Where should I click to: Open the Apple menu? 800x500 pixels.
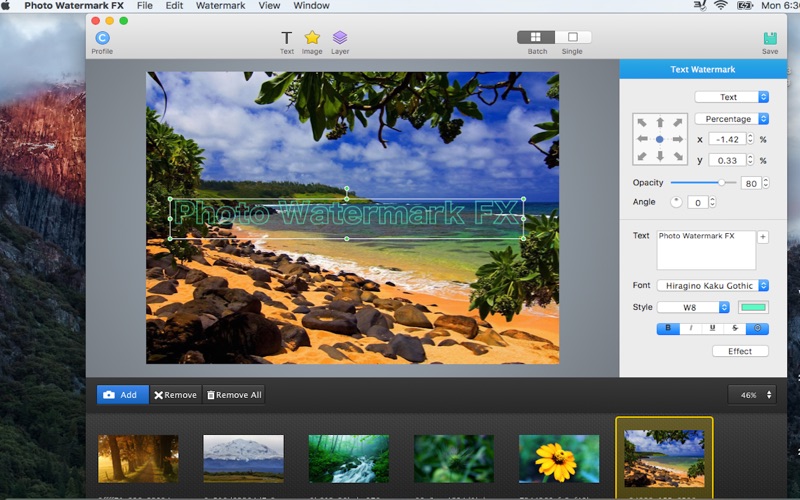[6, 6]
